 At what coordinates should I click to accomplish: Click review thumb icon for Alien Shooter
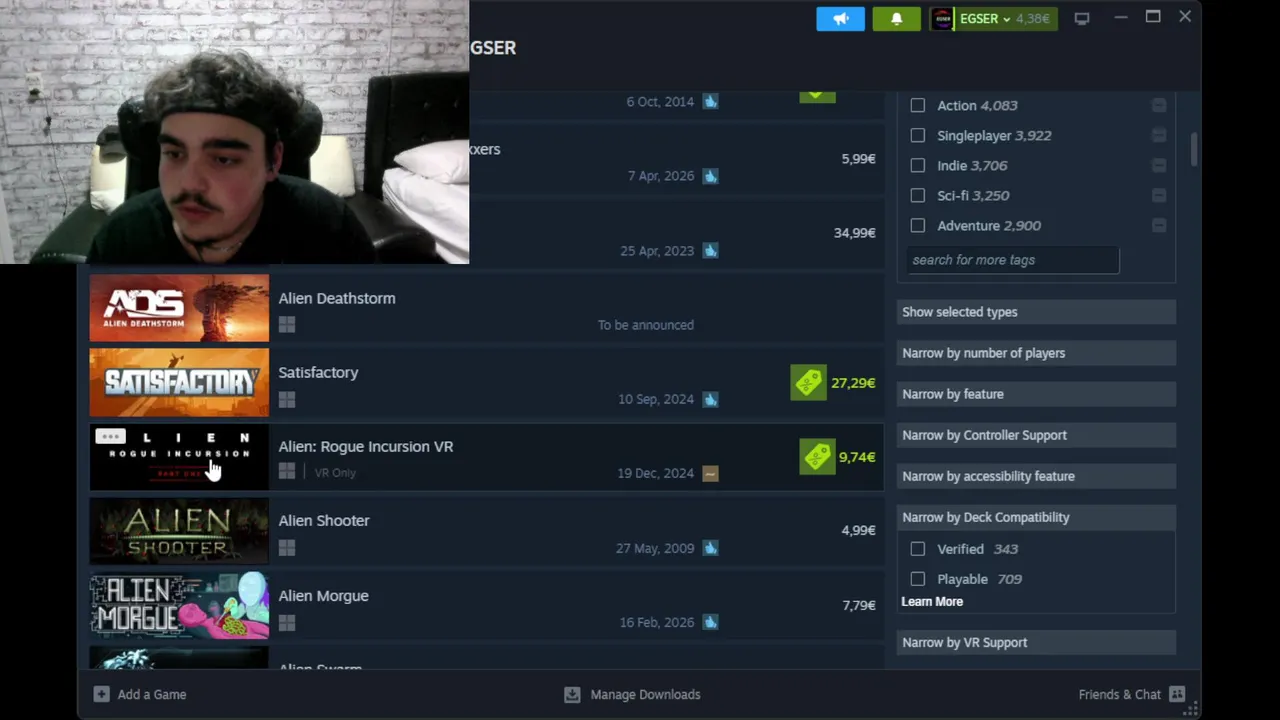[710, 548]
